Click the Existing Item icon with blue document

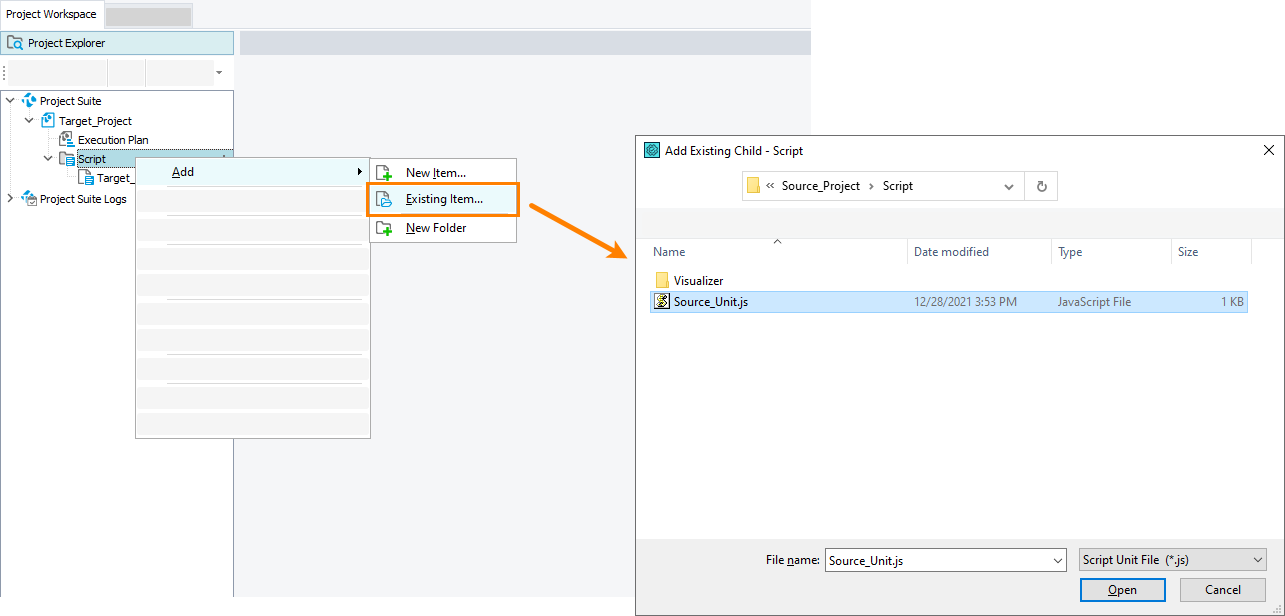[x=385, y=199]
